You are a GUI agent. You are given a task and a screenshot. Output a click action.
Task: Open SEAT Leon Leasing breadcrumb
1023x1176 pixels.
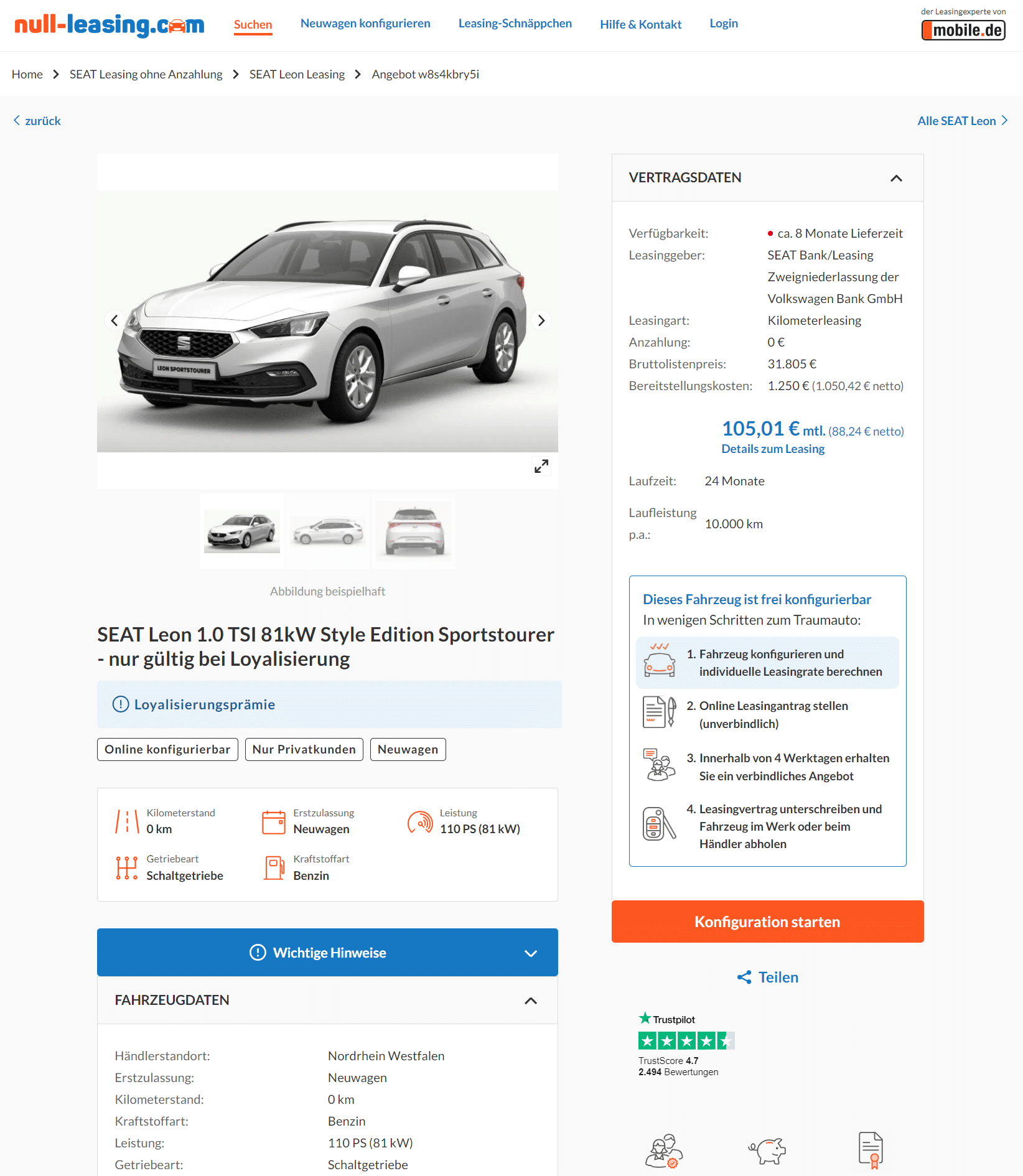click(x=297, y=74)
